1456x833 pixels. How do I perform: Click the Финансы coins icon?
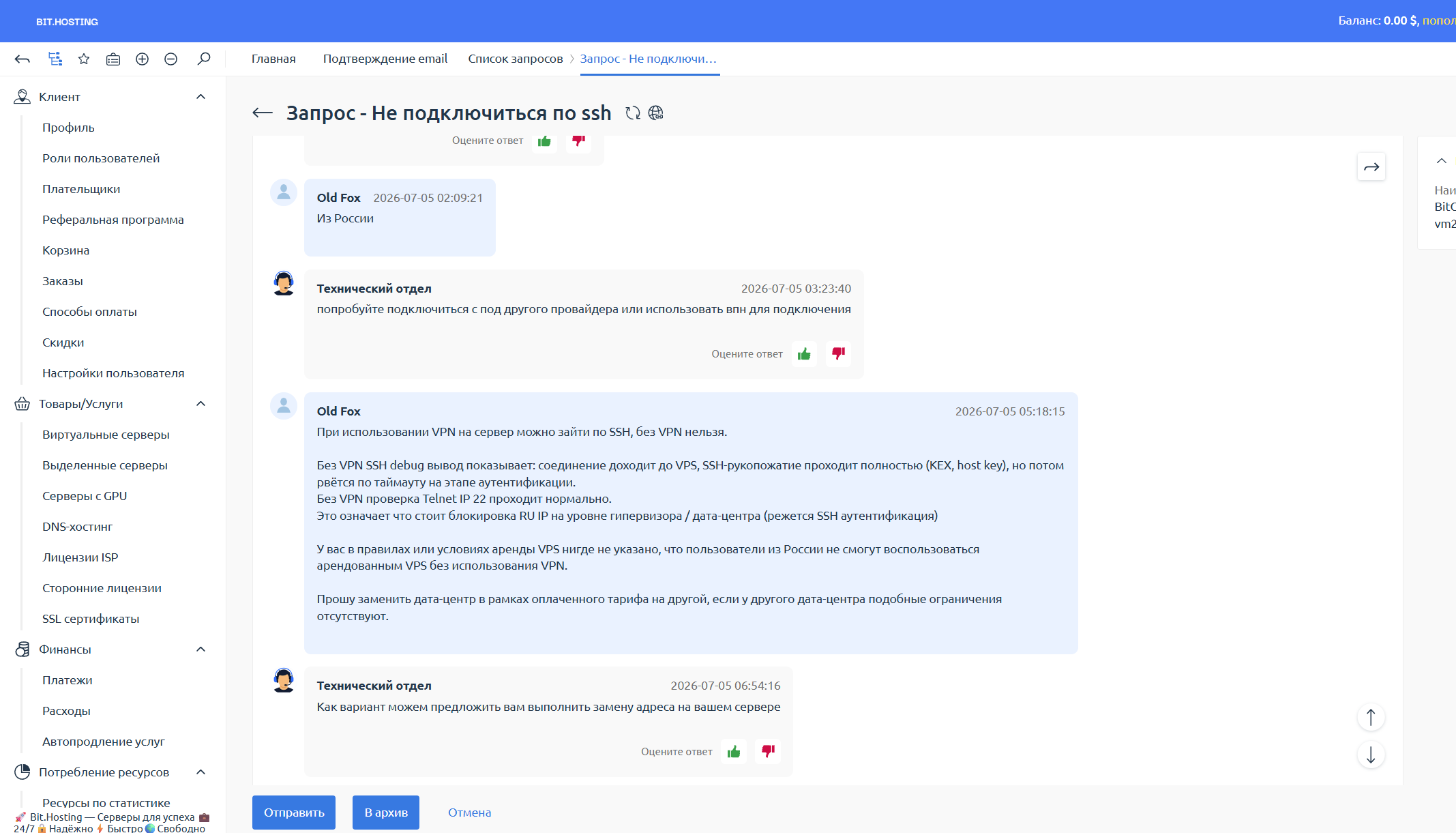[22, 649]
